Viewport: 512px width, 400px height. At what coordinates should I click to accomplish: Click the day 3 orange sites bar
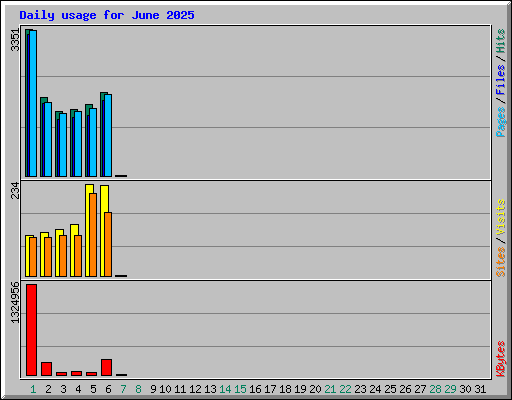(x=63, y=256)
